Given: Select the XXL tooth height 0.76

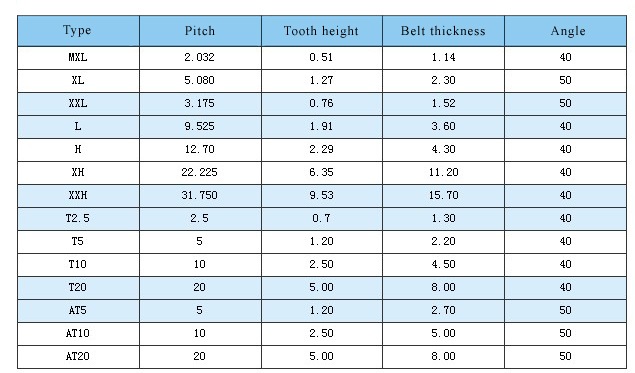Looking at the screenshot, I should pos(322,104).
